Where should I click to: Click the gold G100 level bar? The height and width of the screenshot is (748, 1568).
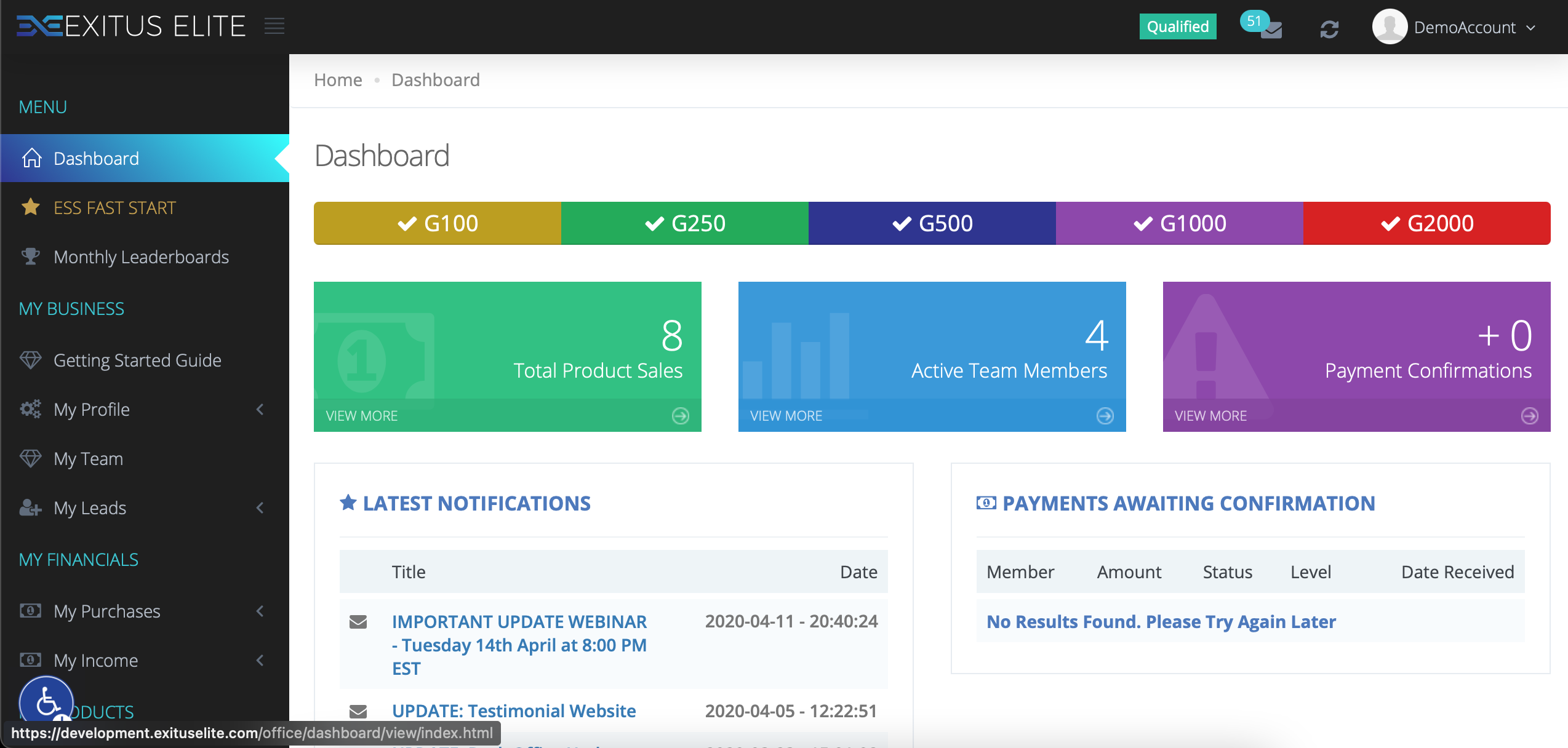pyautogui.click(x=438, y=223)
